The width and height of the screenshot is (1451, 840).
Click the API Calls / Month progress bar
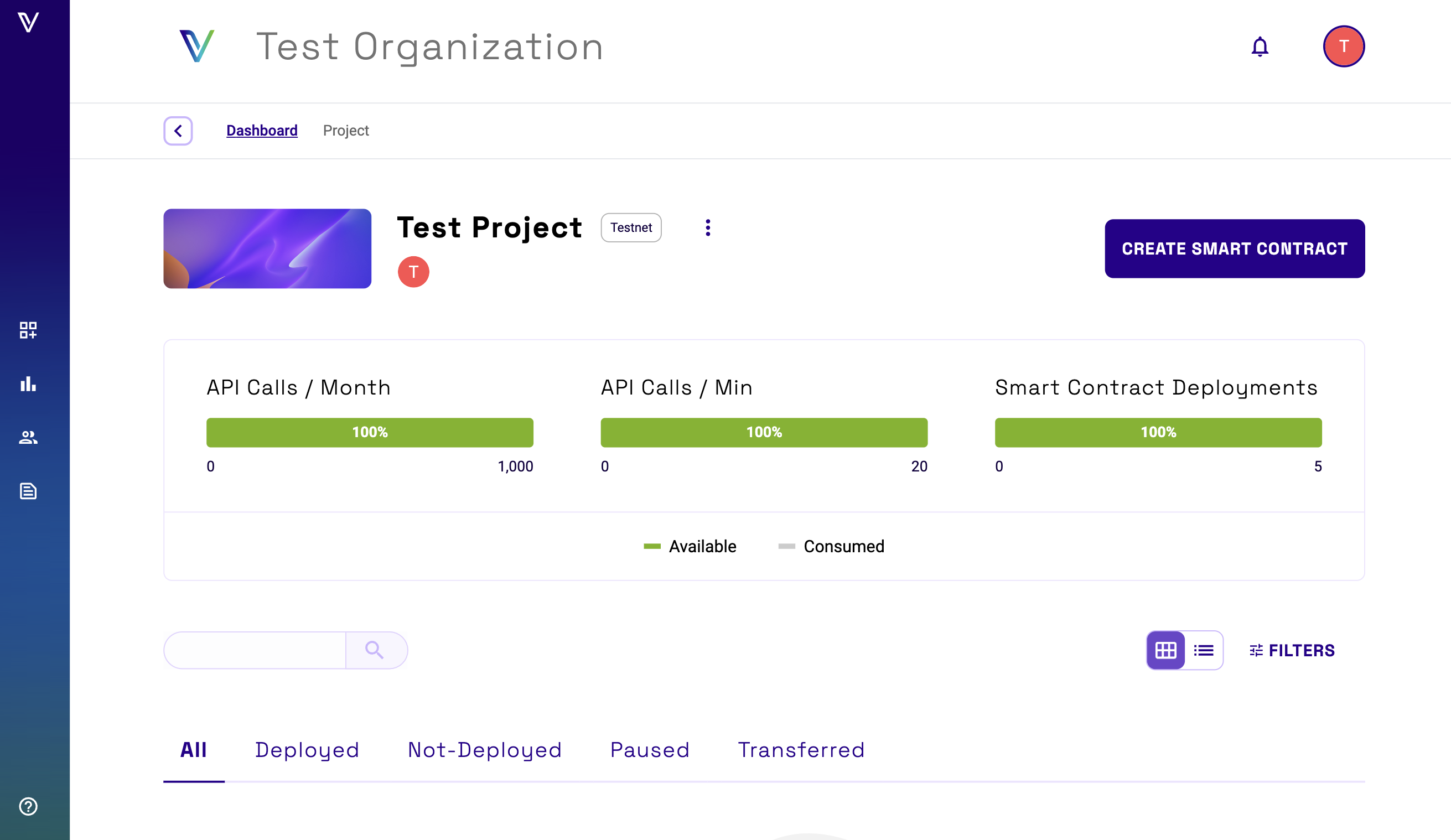(370, 432)
